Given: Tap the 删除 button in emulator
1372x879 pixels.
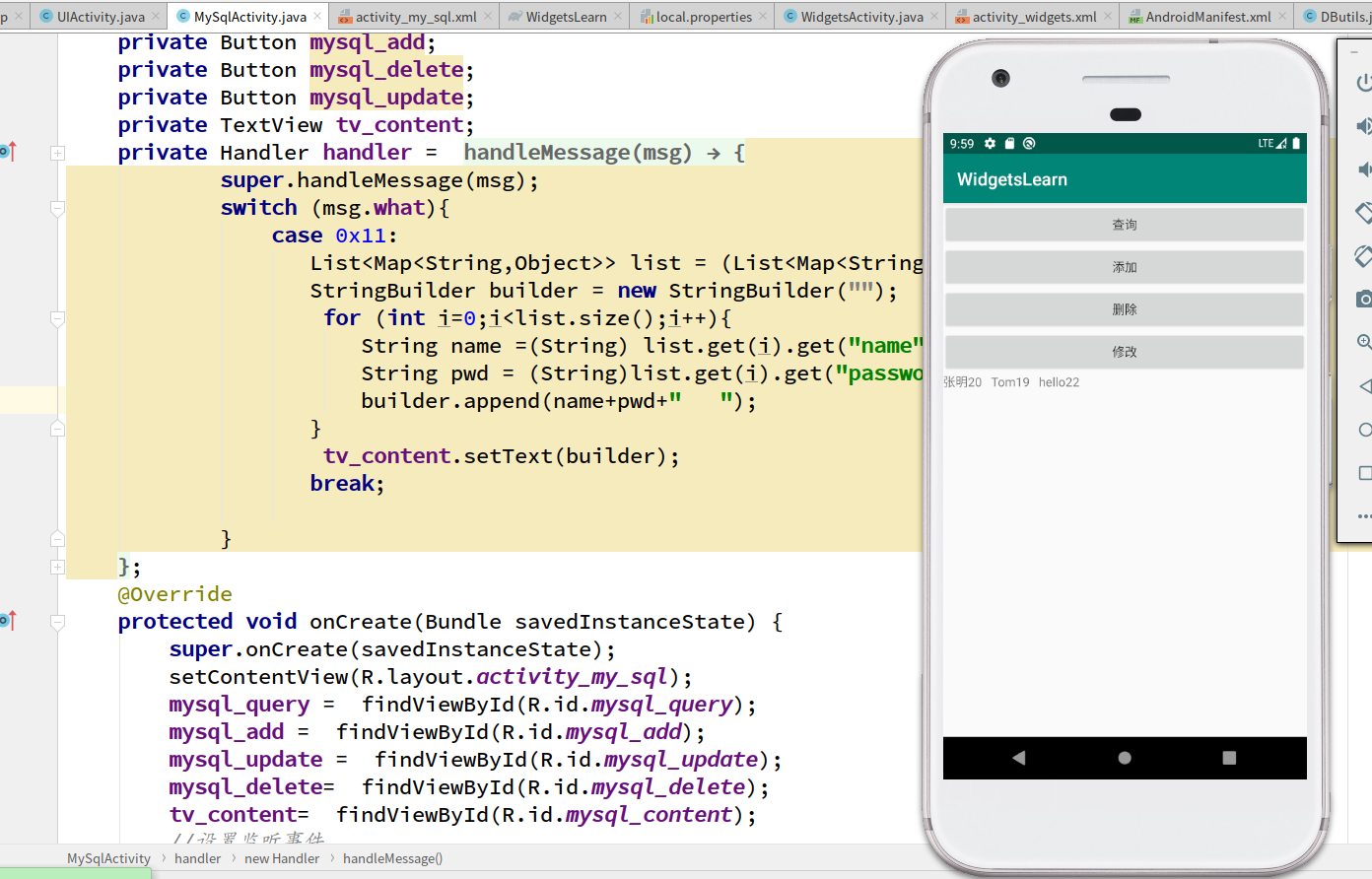Looking at the screenshot, I should 1125,309.
